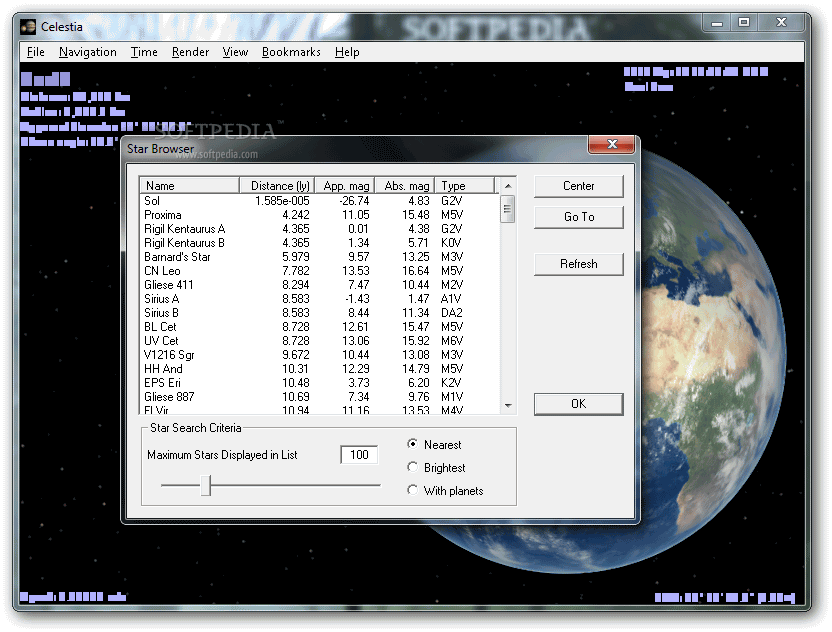Close the Star Browser dialog
832x632 pixels.
click(x=611, y=144)
